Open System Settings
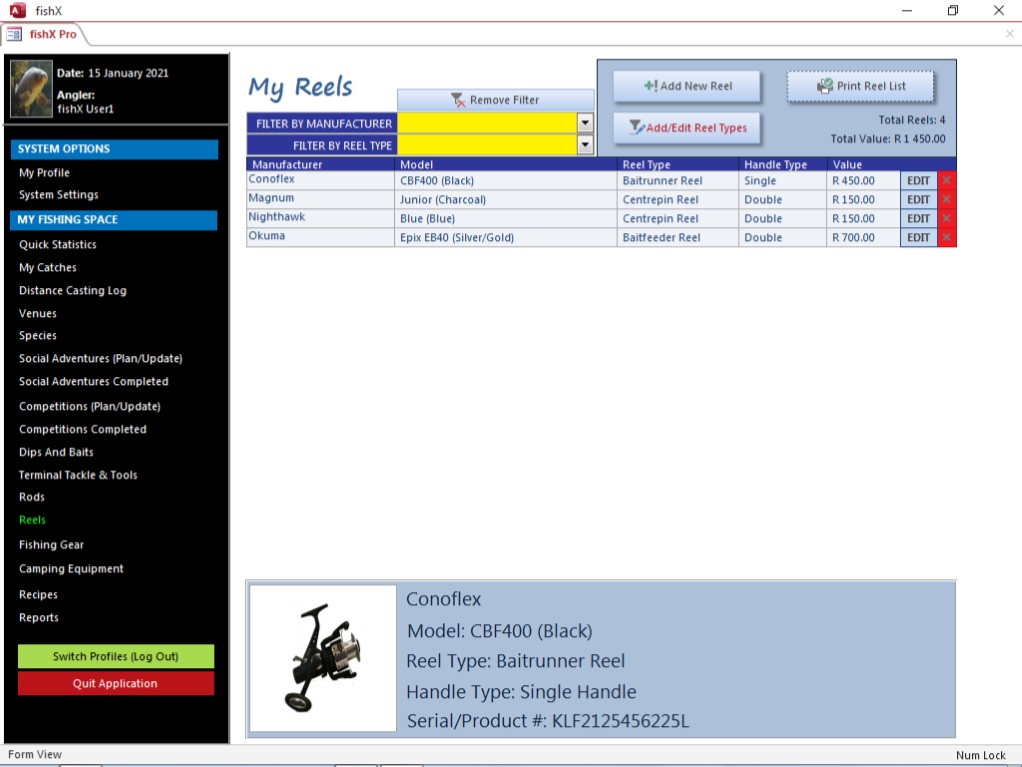The width and height of the screenshot is (1022, 767). pyautogui.click(x=59, y=195)
